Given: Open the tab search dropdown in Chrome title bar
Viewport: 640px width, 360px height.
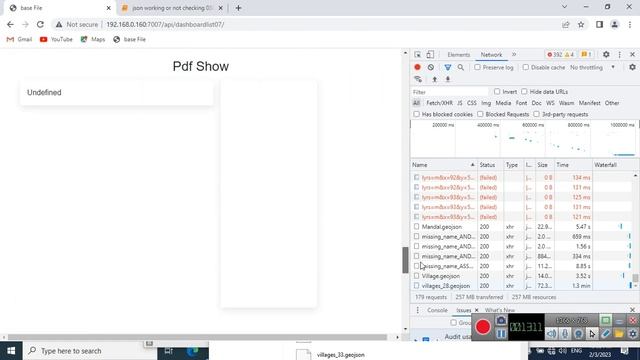Looking at the screenshot, I should (x=564, y=7).
